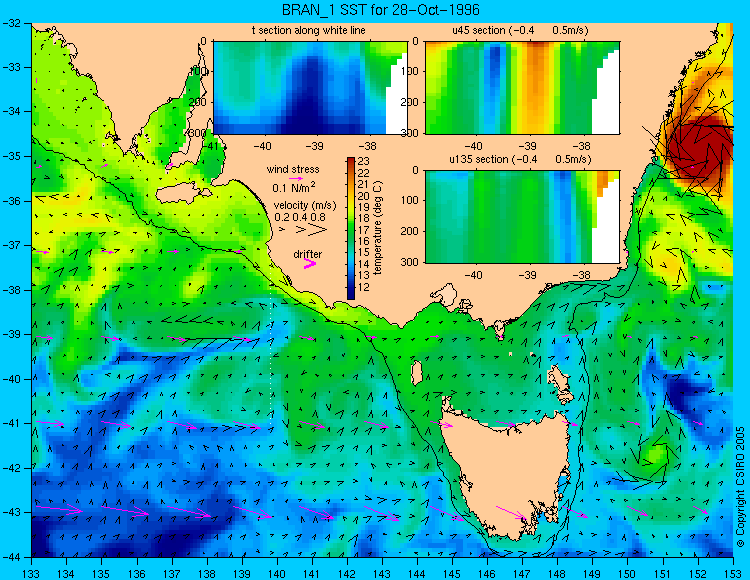Click the "-32" latitude axis label
Image resolution: width=750 pixels, height=580 pixels.
(x=11, y=22)
